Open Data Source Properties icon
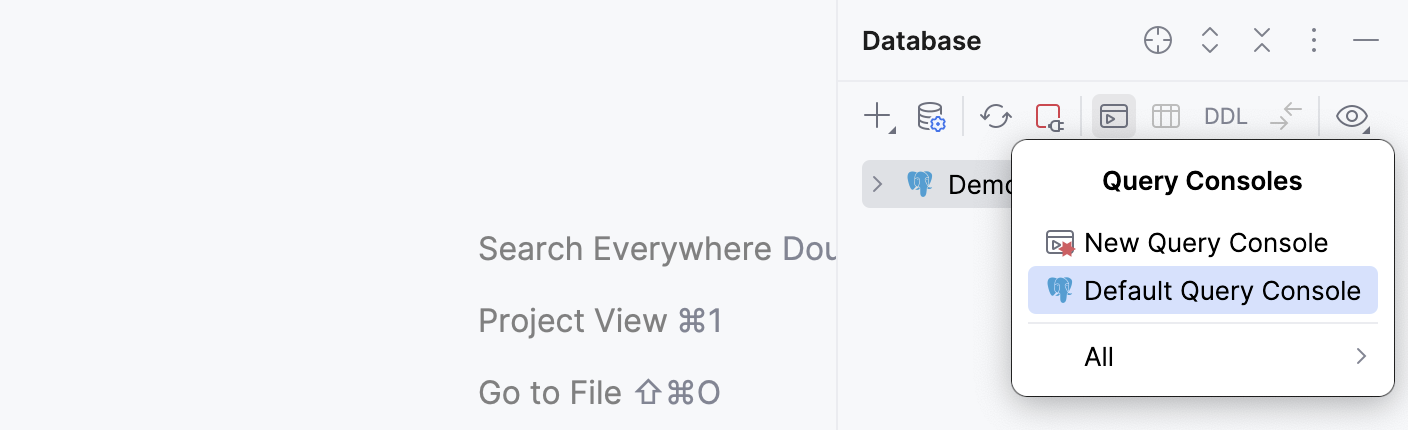Screen dimensions: 1408x430 click(x=931, y=116)
